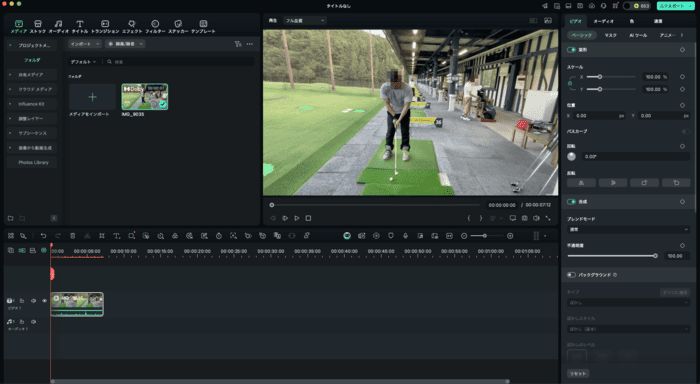Open the speed stopwatch tool

219,236
